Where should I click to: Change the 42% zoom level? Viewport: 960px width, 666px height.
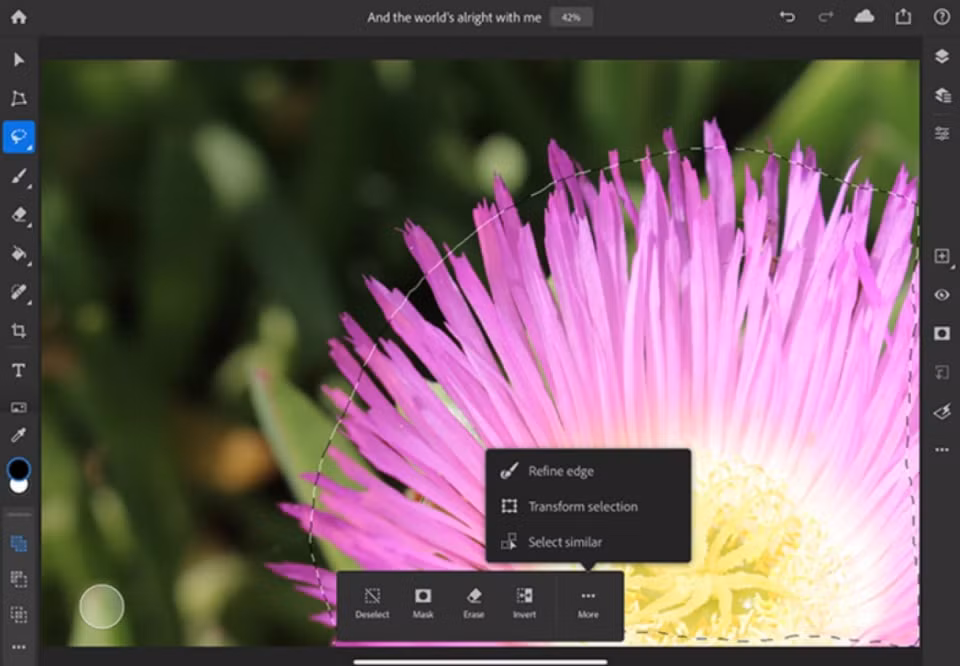571,17
